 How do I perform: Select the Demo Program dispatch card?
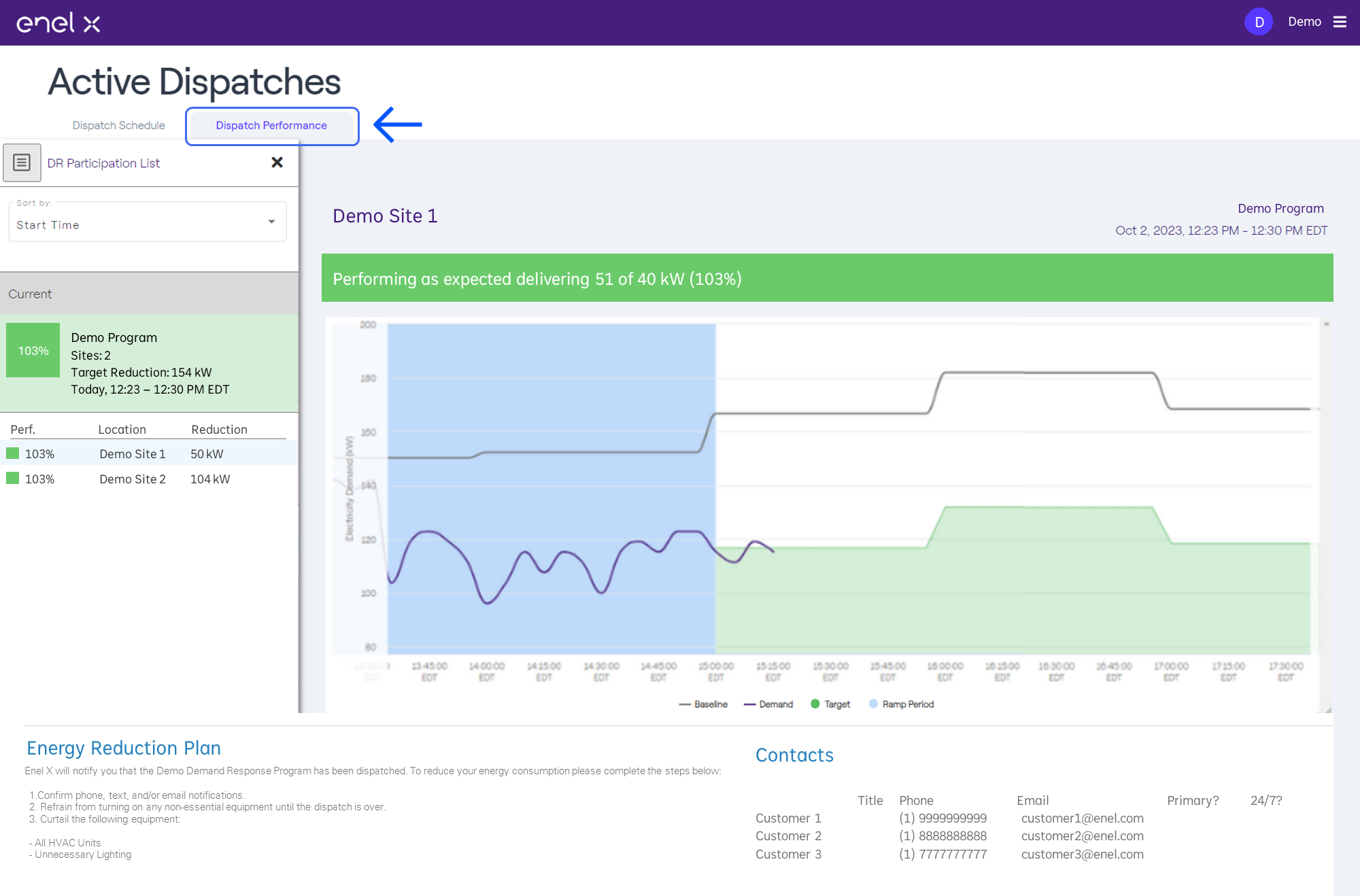[149, 363]
